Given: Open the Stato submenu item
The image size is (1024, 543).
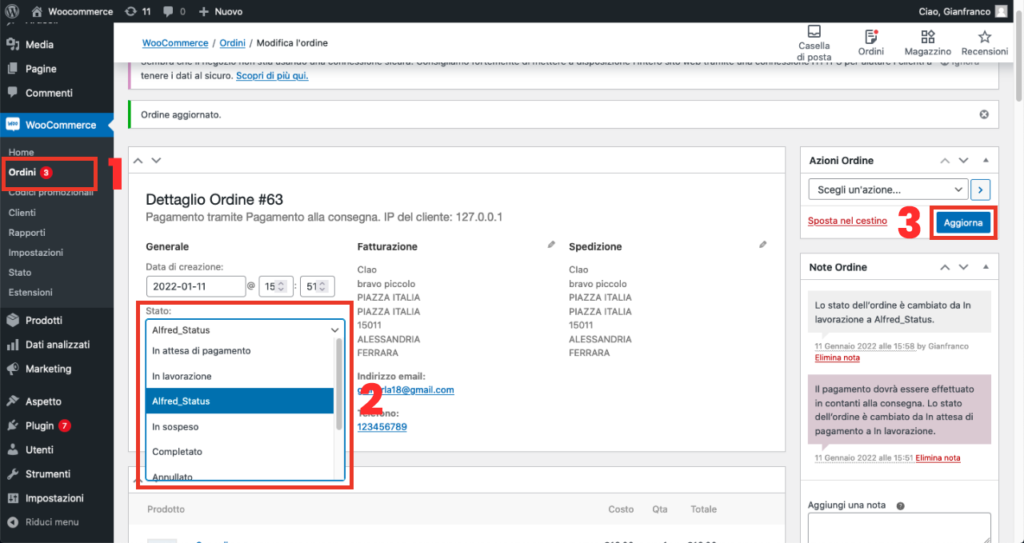Looking at the screenshot, I should 20,272.
